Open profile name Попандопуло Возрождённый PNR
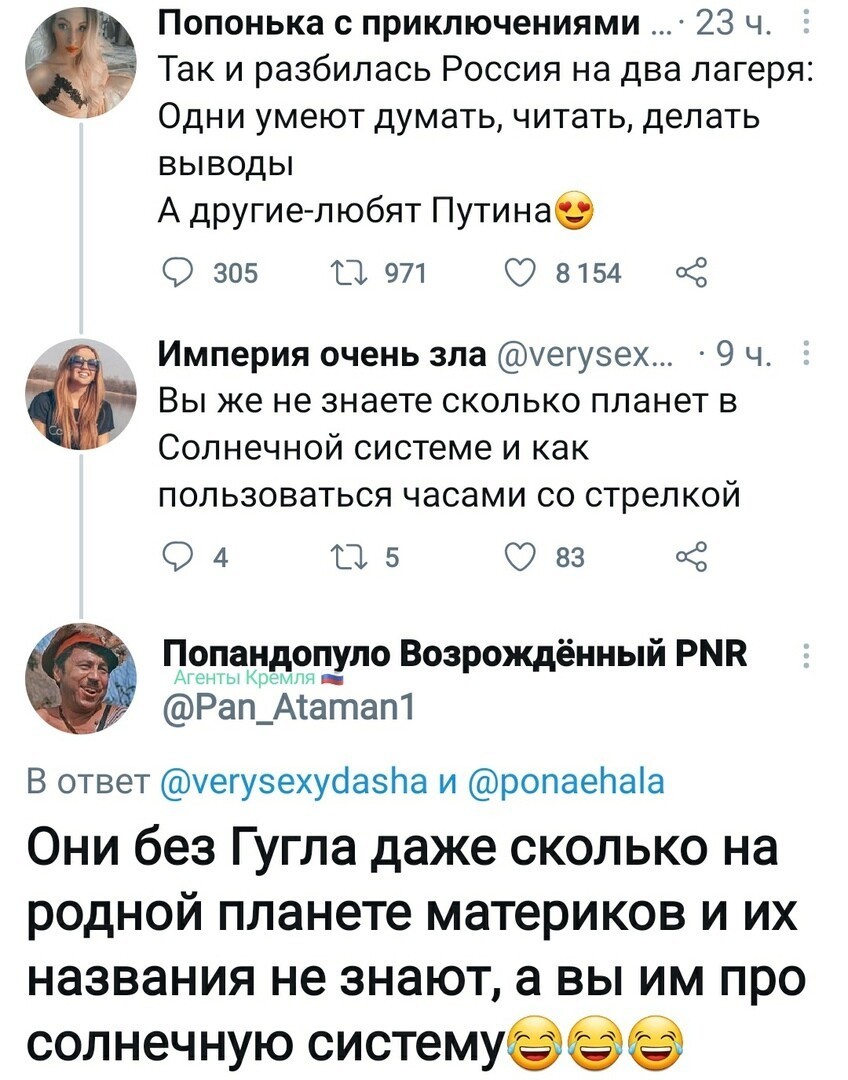848x1080 pixels. 455,654
